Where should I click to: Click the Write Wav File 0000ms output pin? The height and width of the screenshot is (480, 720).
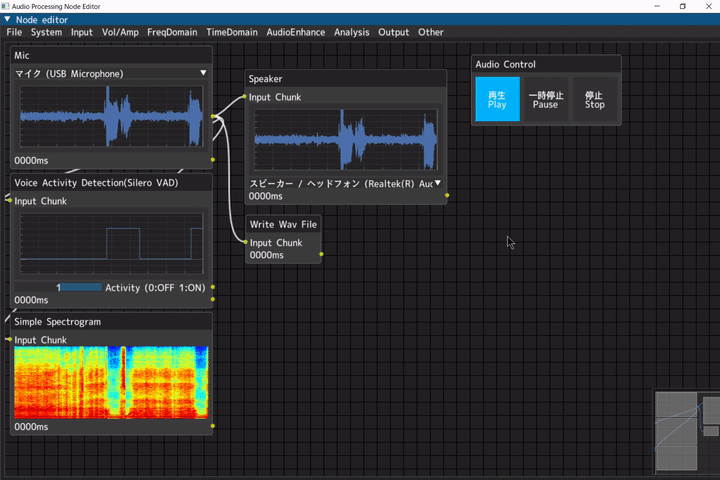click(321, 254)
